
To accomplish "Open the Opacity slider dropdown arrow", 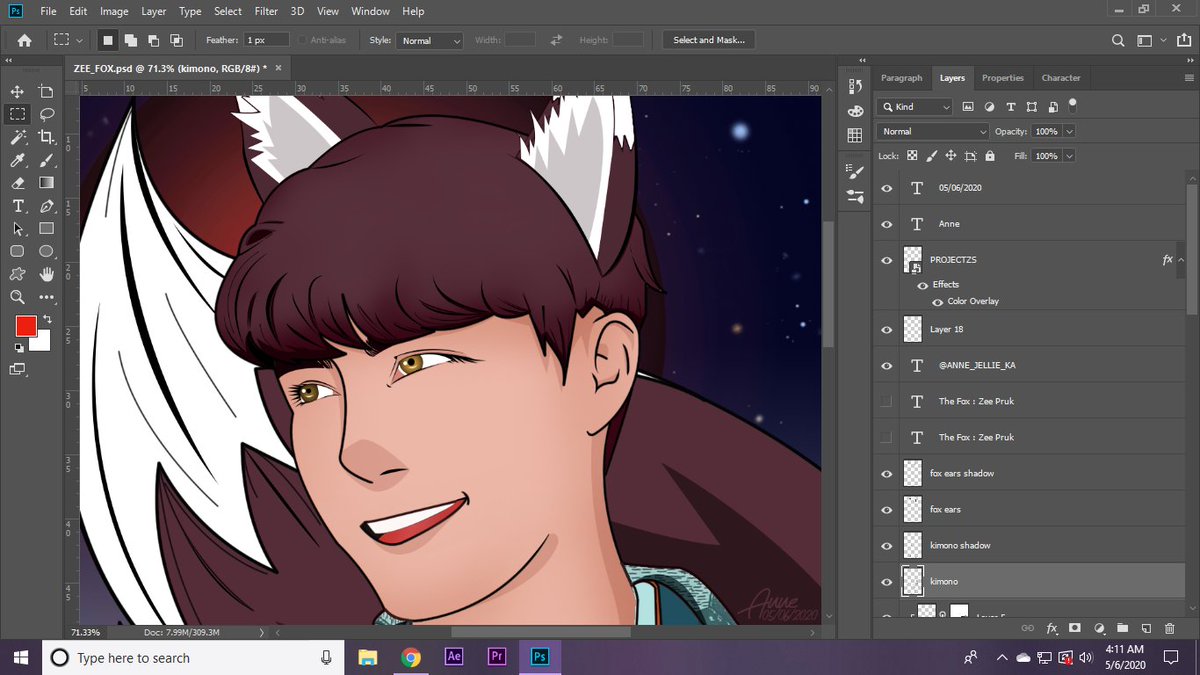I will (1070, 131).
